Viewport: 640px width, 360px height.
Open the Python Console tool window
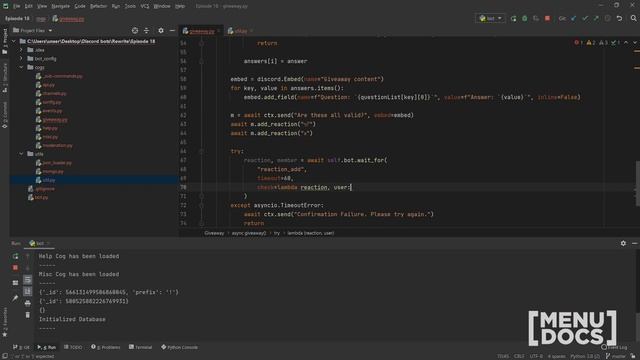pyautogui.click(x=179, y=347)
